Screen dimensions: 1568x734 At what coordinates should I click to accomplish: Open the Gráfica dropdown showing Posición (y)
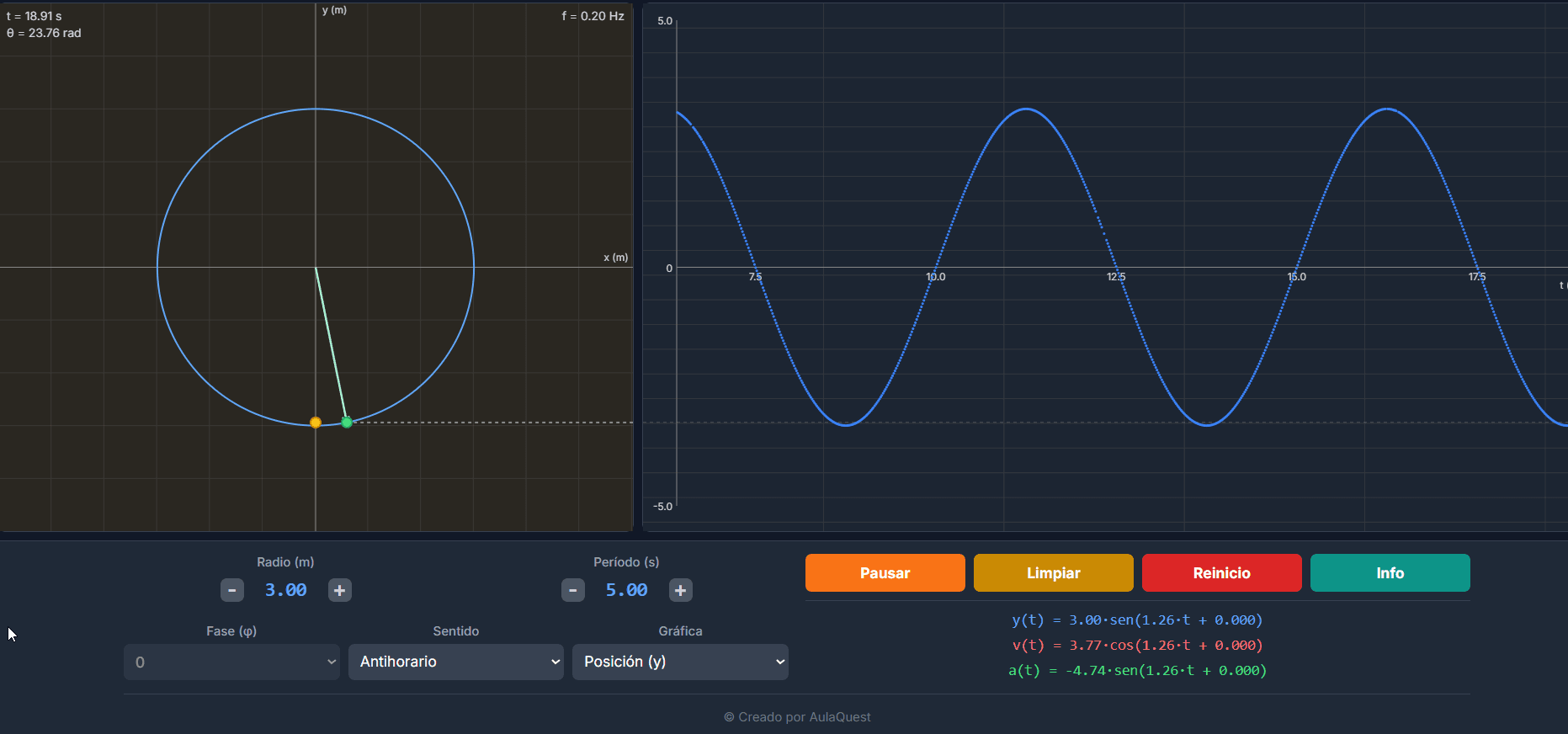point(680,662)
